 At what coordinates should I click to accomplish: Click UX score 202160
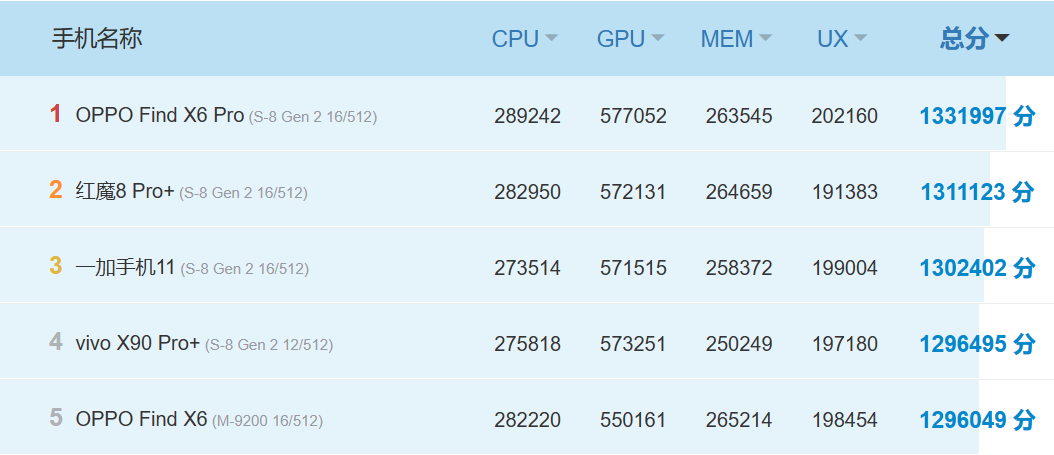[844, 116]
